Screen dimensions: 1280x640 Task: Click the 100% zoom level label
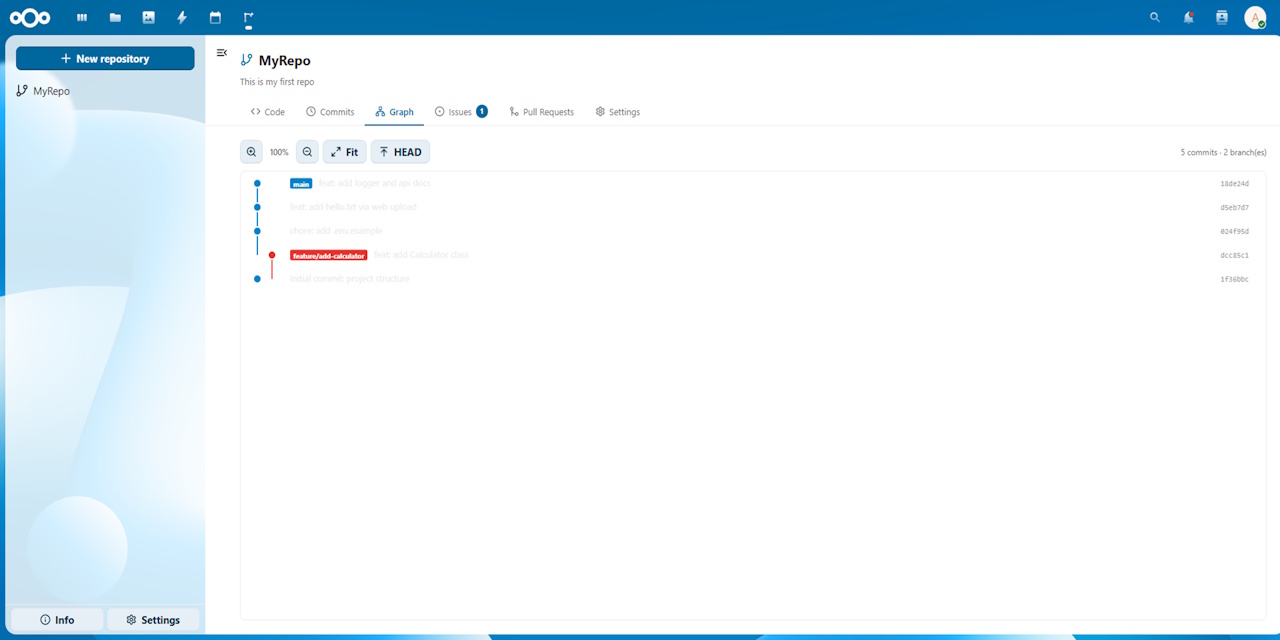point(279,152)
